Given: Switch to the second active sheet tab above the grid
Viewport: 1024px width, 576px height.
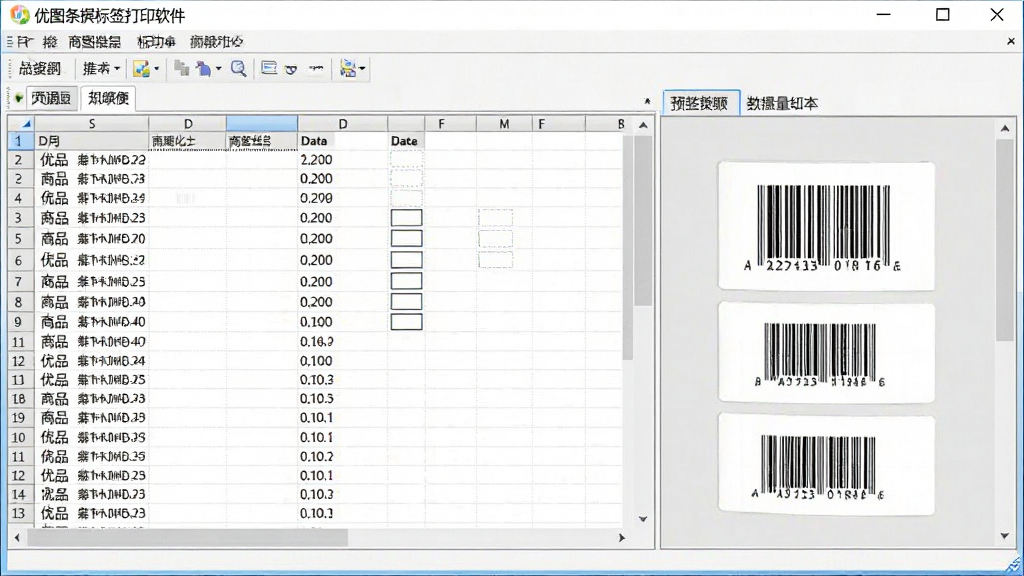Looking at the screenshot, I should point(108,98).
